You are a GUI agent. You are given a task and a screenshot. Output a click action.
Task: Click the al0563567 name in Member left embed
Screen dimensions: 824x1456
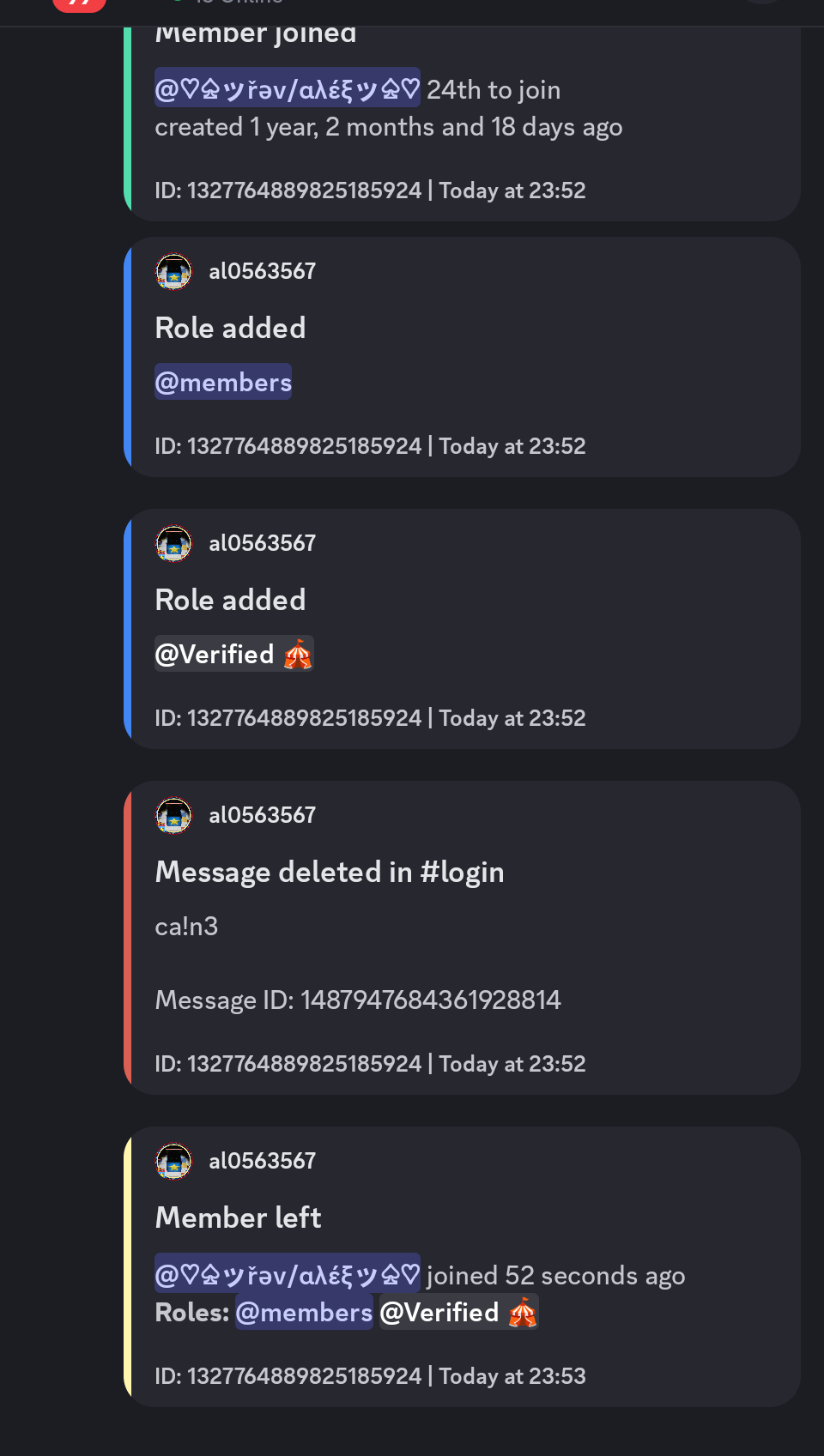coord(262,1160)
